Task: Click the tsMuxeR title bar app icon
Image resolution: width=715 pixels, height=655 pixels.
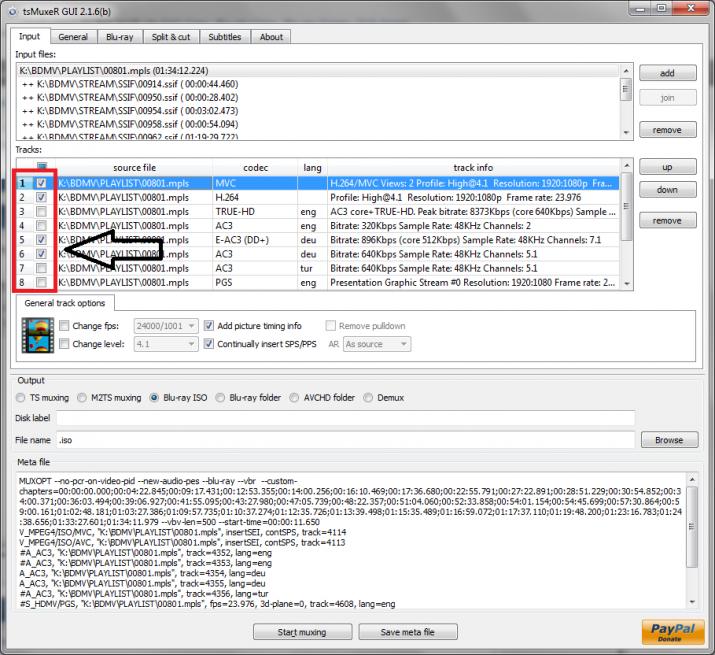Action: [12, 9]
